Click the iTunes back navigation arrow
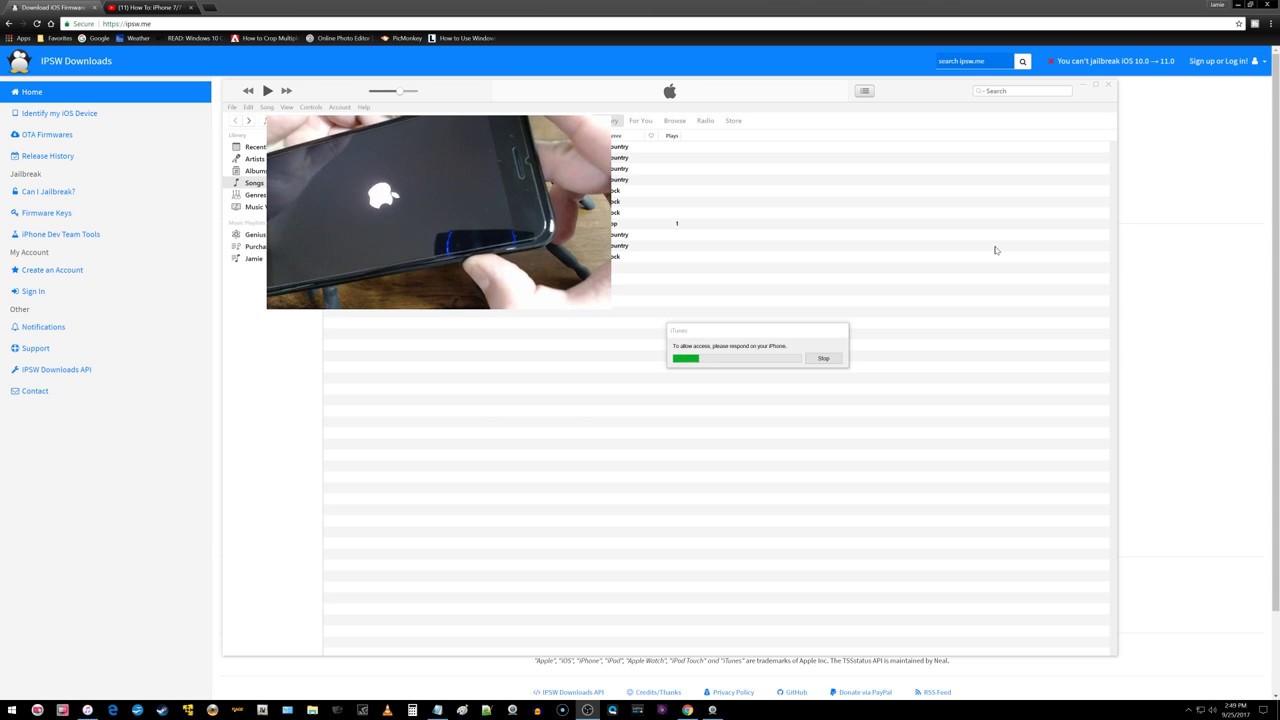The image size is (1280, 720). 235,121
